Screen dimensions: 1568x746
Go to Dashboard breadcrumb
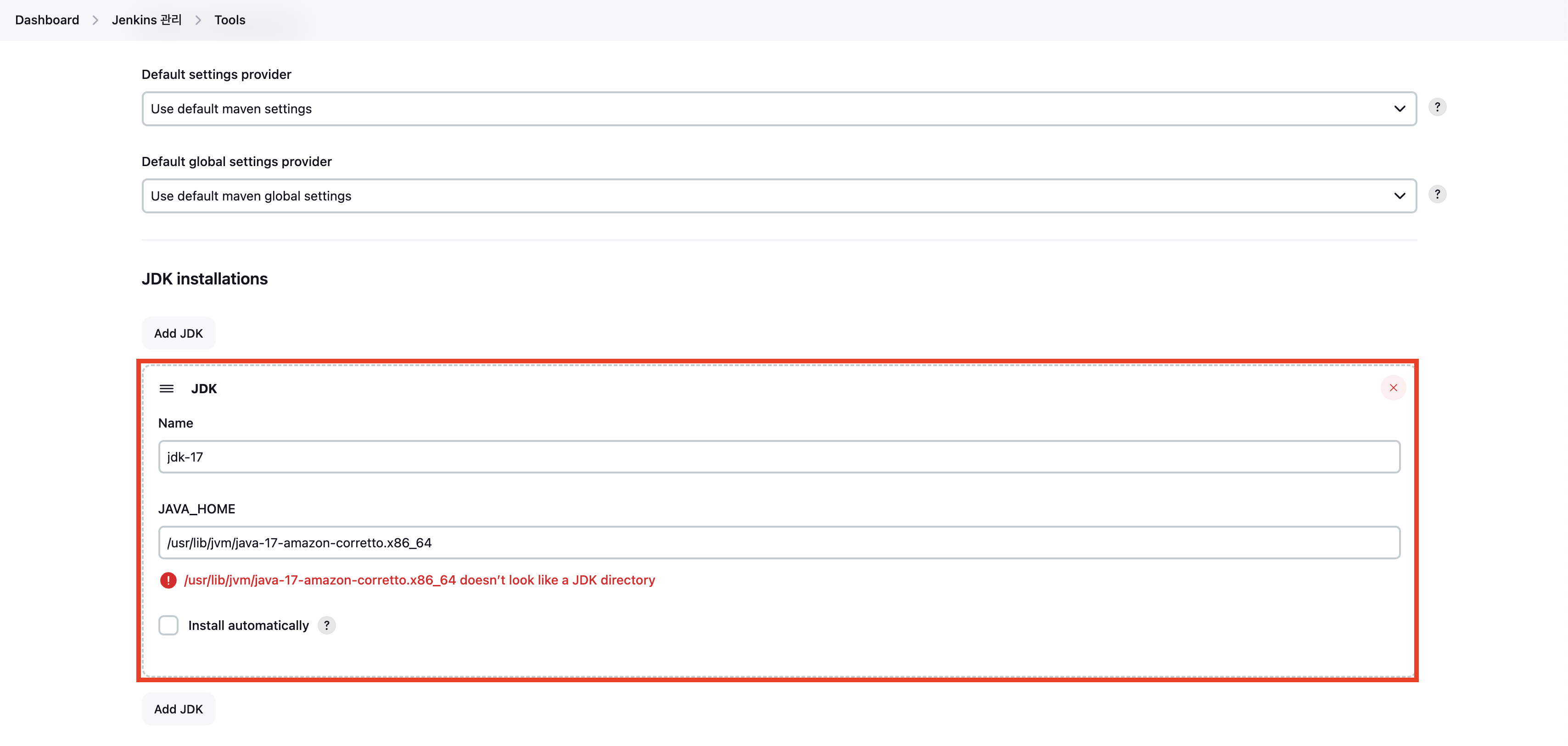(x=47, y=20)
